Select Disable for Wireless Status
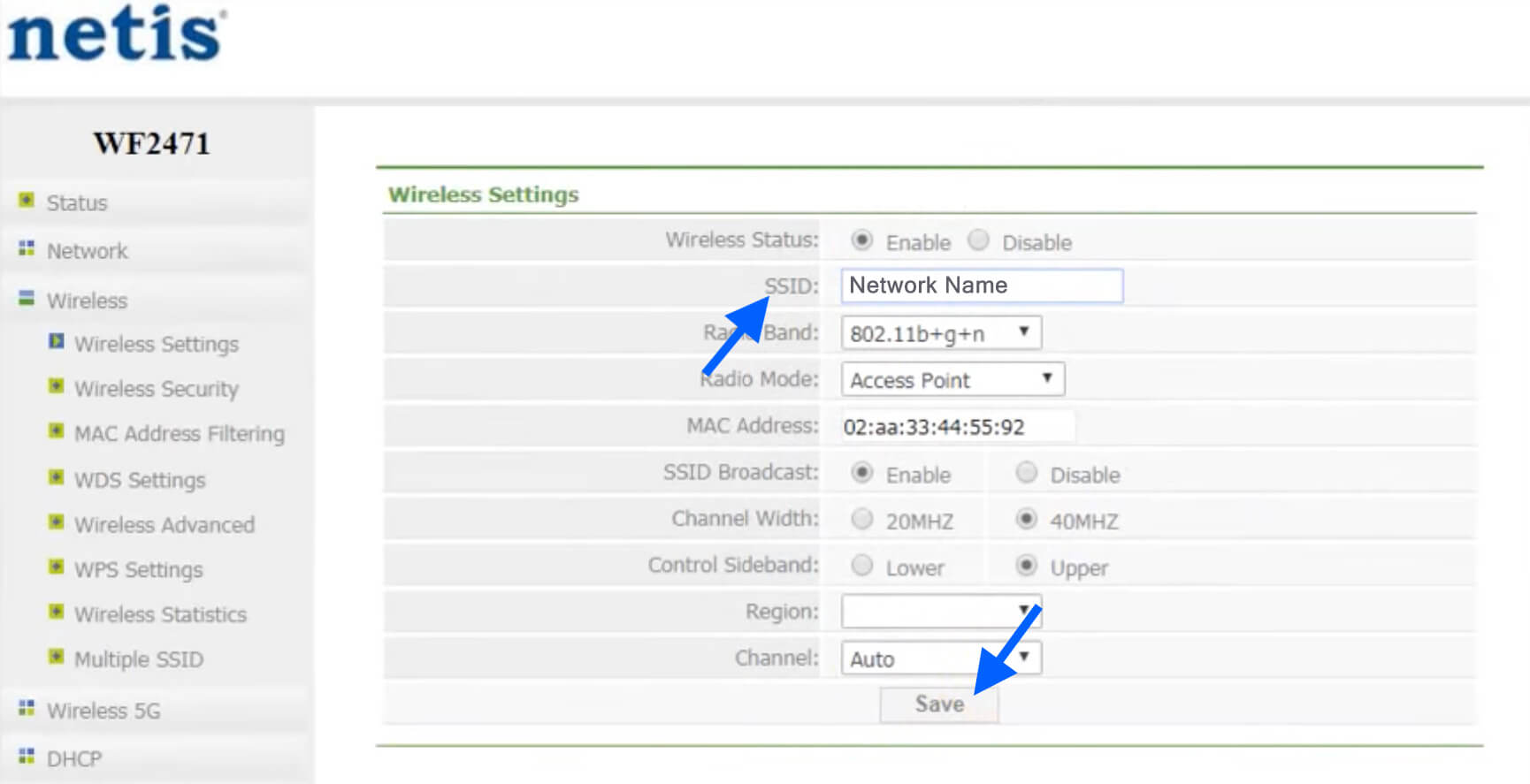 (978, 240)
